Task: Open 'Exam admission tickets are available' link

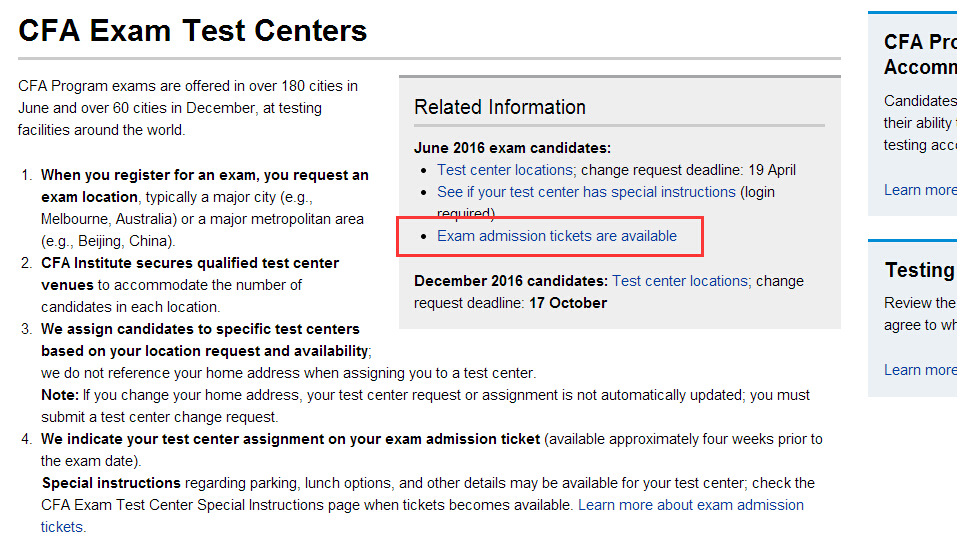Action: (557, 237)
